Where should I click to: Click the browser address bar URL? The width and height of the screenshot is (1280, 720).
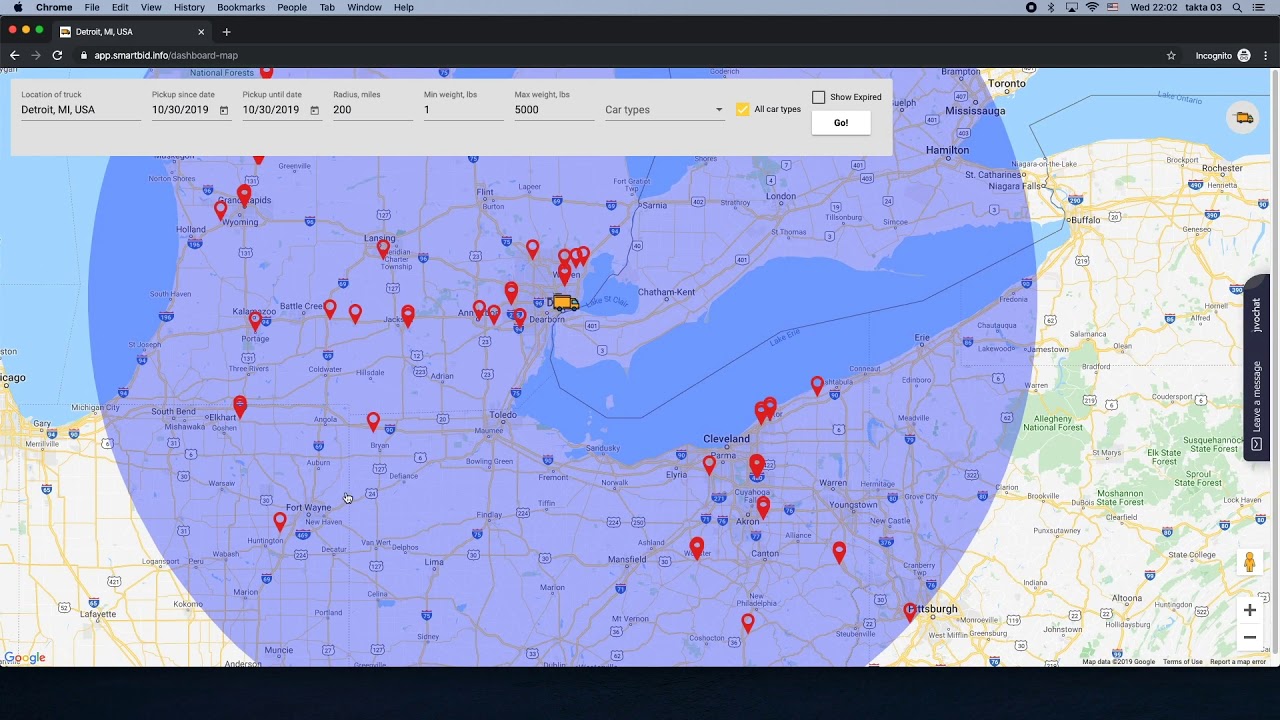(166, 56)
